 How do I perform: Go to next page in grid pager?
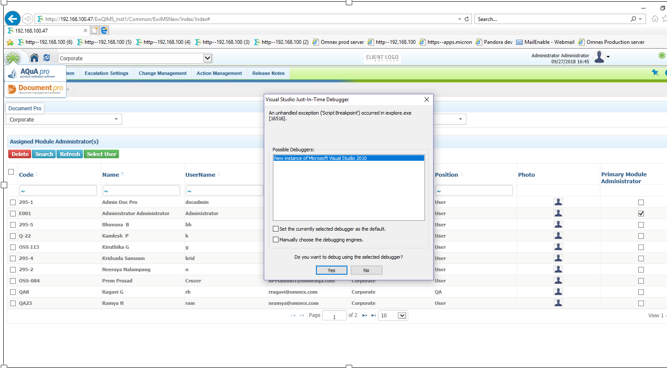(x=365, y=316)
